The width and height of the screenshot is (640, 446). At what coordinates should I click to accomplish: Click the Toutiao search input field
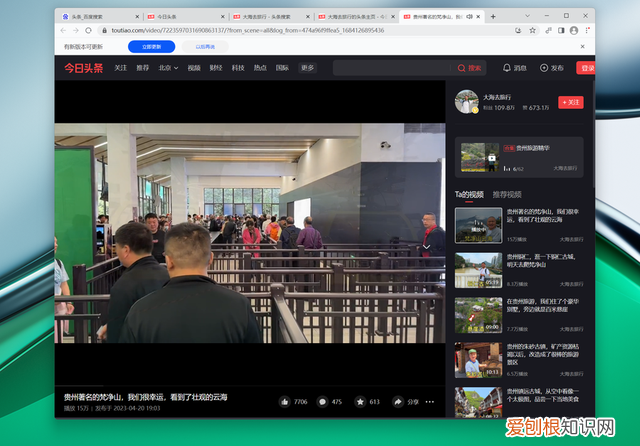392,68
